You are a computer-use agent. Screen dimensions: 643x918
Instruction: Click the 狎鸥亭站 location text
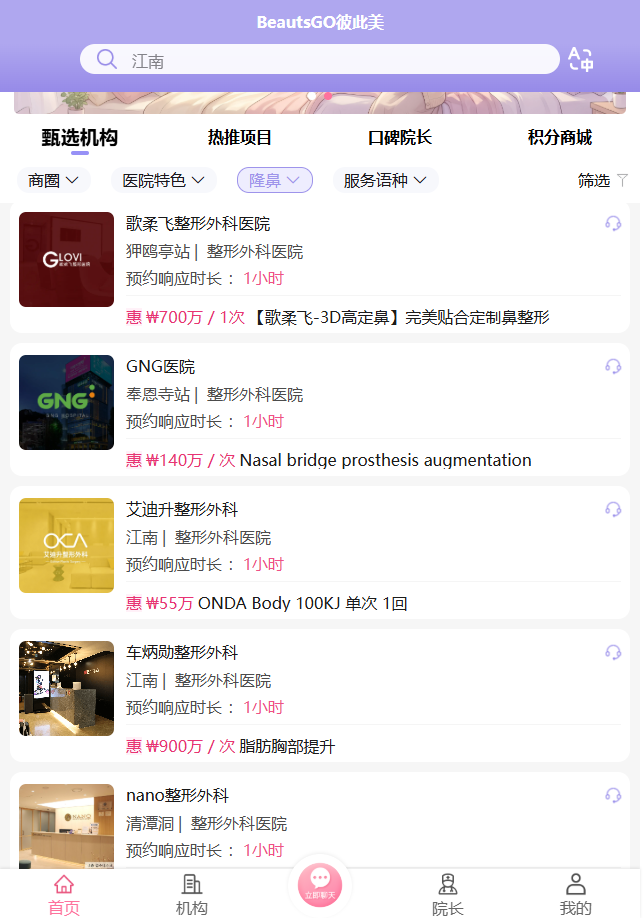158,252
